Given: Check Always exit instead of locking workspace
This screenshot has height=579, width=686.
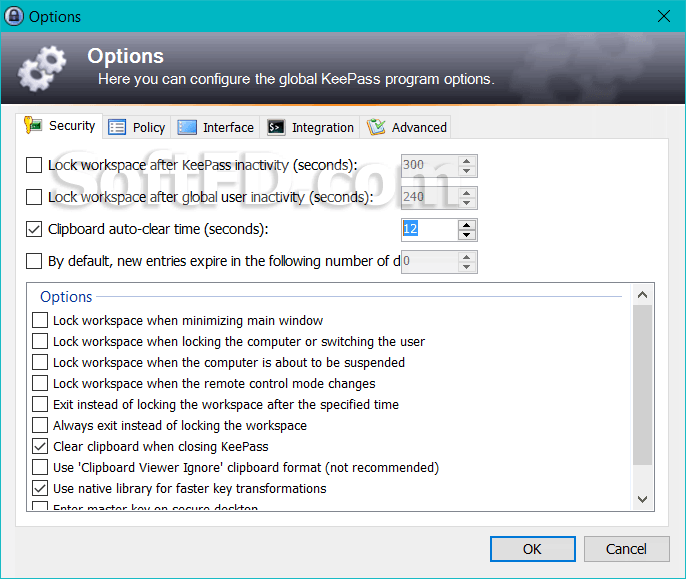Looking at the screenshot, I should click(40, 425).
